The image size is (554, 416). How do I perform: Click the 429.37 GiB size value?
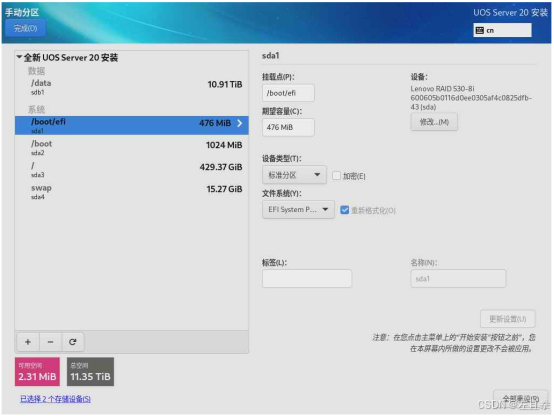coord(221,167)
